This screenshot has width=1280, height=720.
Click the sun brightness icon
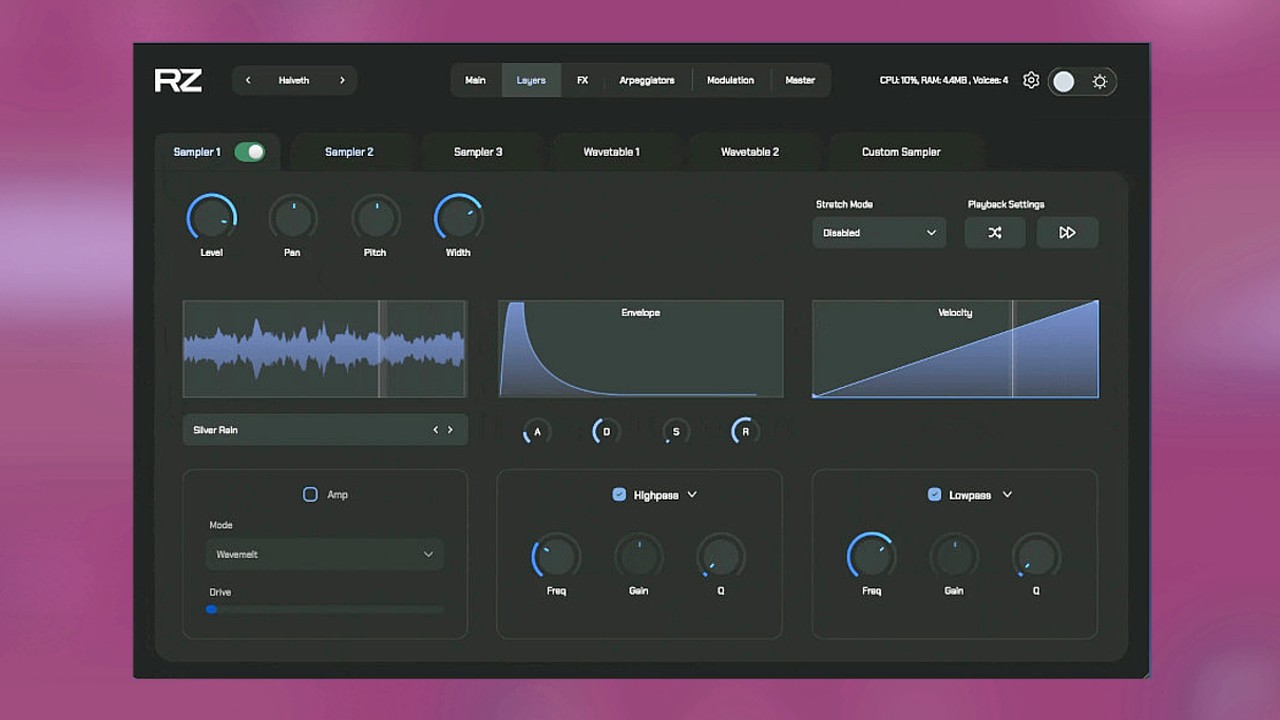pos(1100,81)
